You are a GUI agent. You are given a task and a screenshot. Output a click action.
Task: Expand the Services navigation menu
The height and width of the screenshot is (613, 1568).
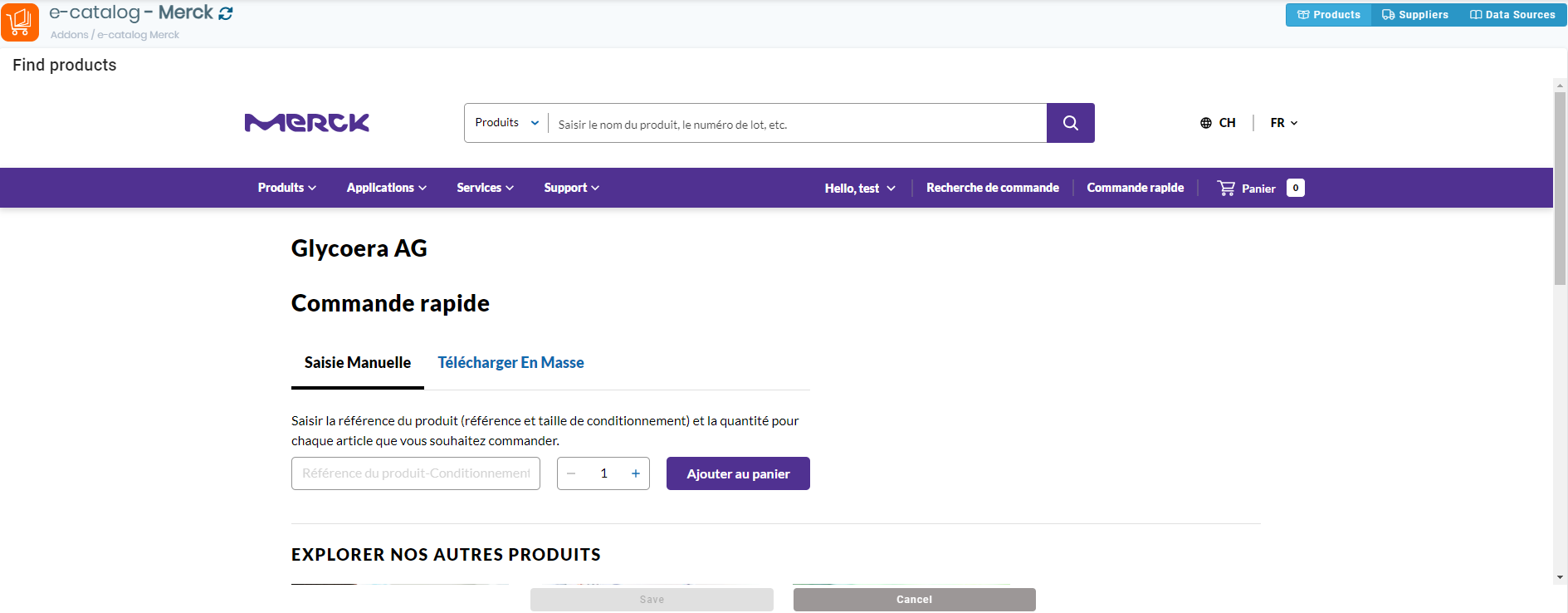486,188
